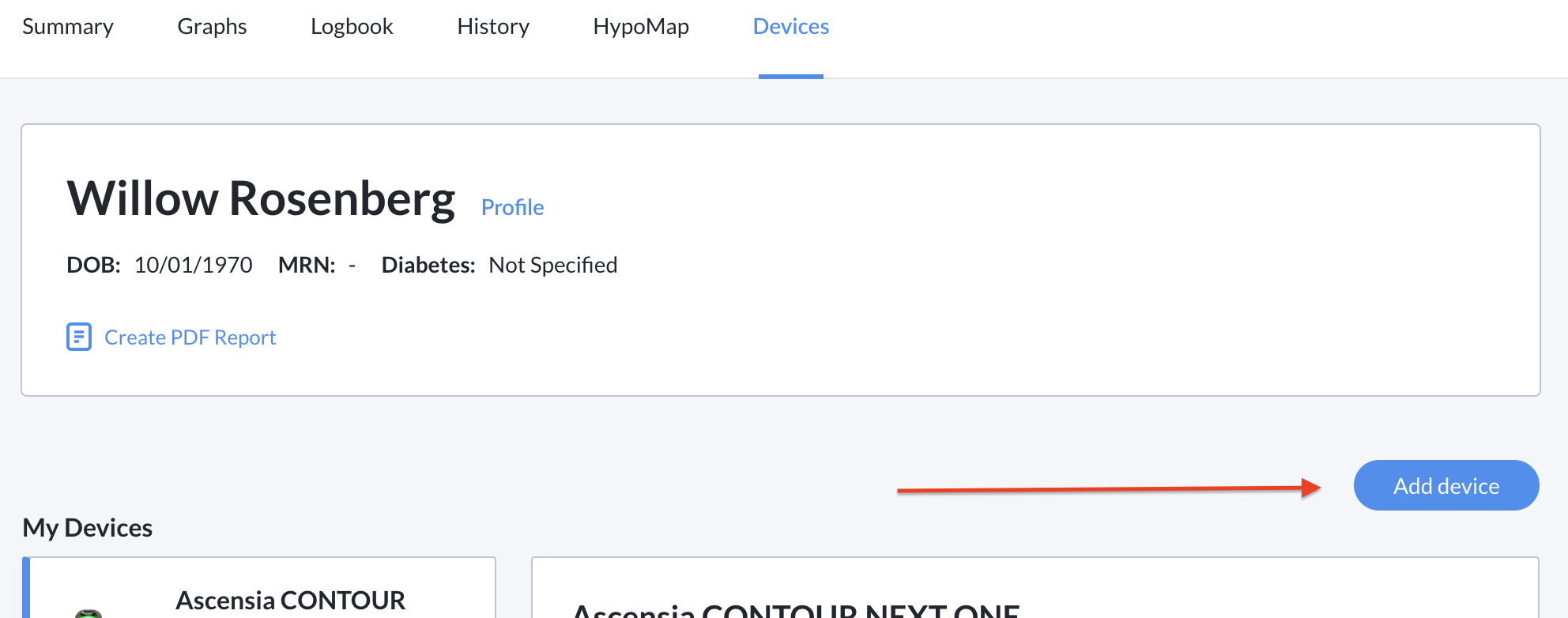The width and height of the screenshot is (1568, 618).
Task: Click the MRN field label
Action: [x=307, y=265]
